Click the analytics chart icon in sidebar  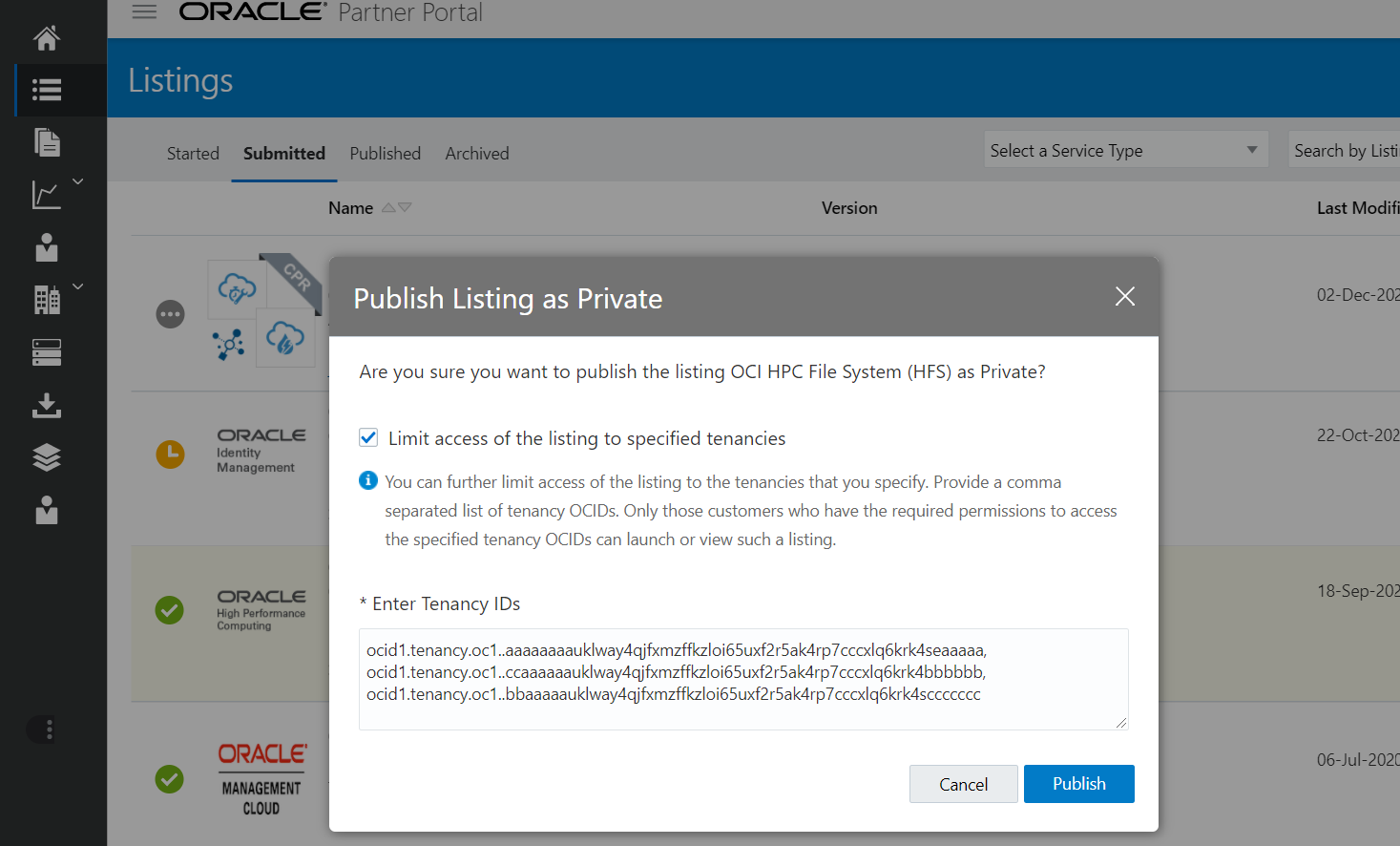pos(45,195)
